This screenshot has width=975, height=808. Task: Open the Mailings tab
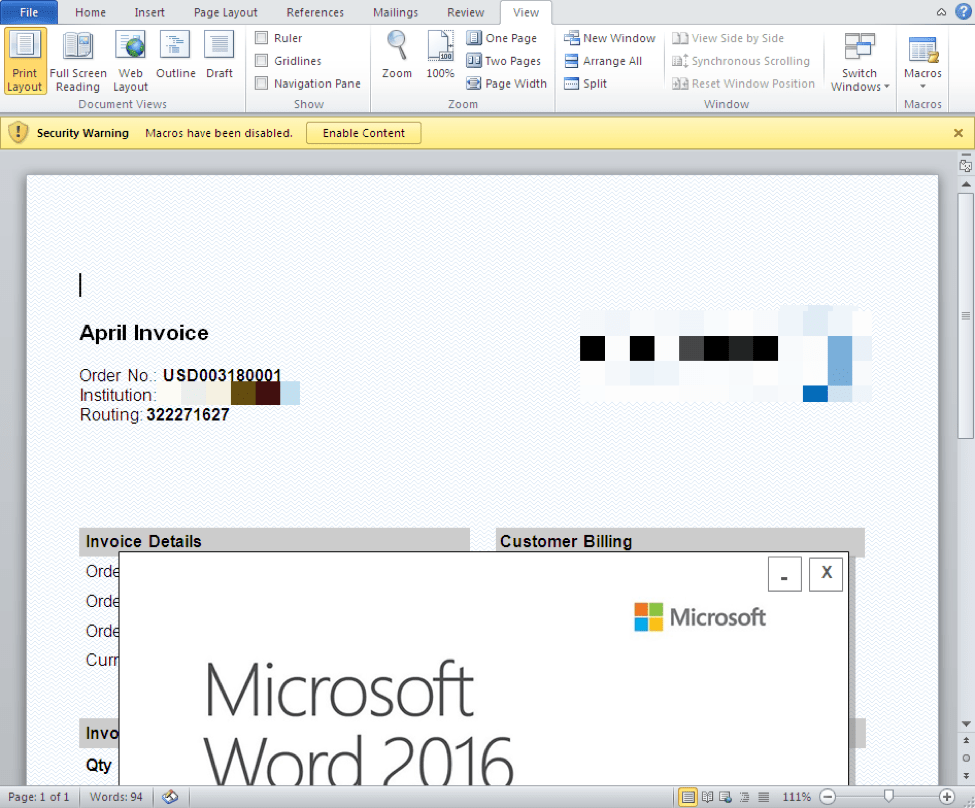395,12
